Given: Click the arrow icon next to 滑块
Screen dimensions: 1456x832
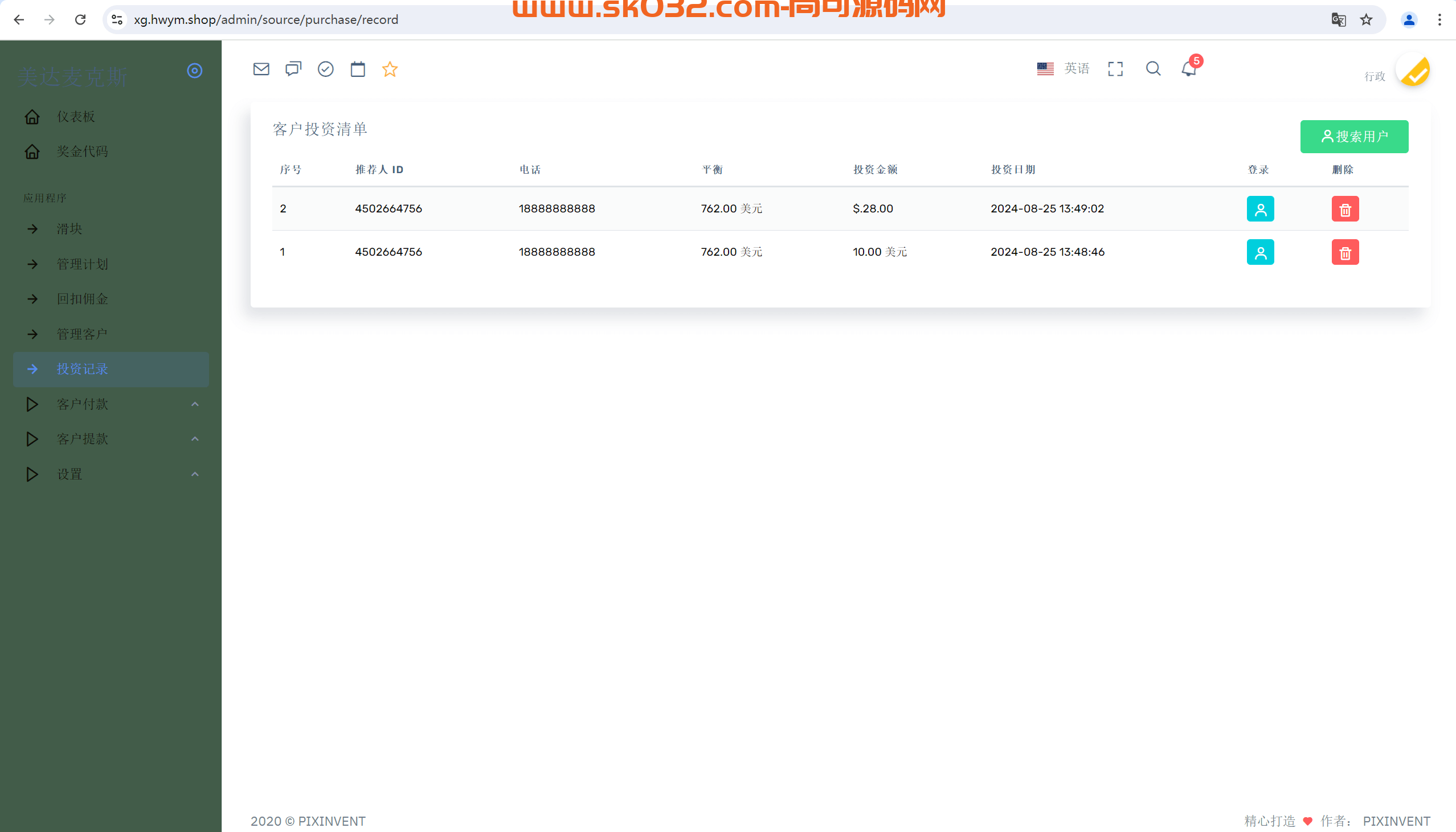Looking at the screenshot, I should click(32, 229).
